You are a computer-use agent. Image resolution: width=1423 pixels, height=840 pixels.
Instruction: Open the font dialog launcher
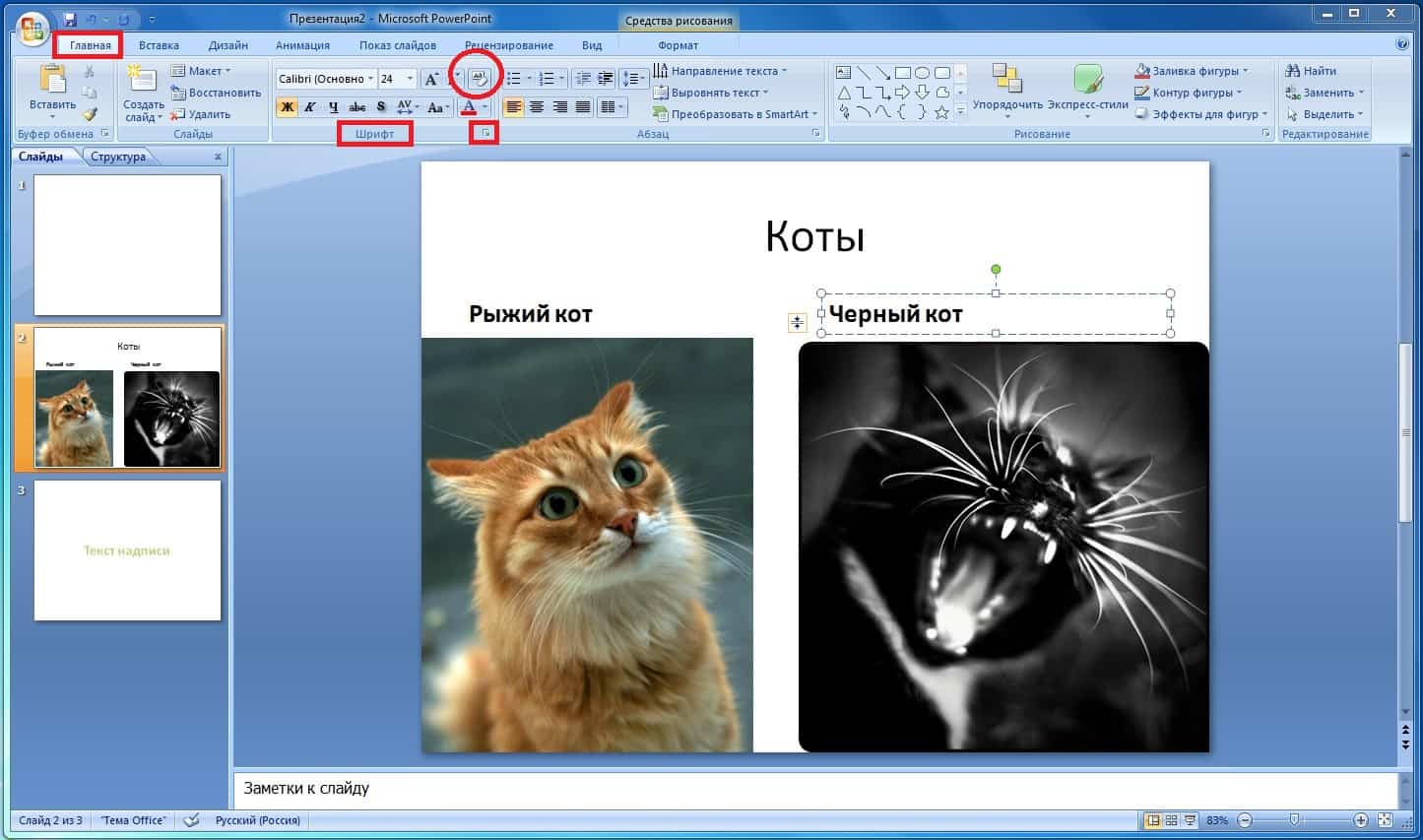[x=485, y=132]
